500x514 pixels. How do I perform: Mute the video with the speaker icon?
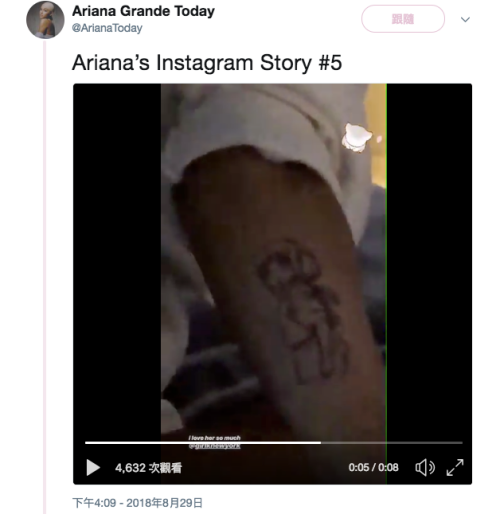pyautogui.click(x=425, y=467)
